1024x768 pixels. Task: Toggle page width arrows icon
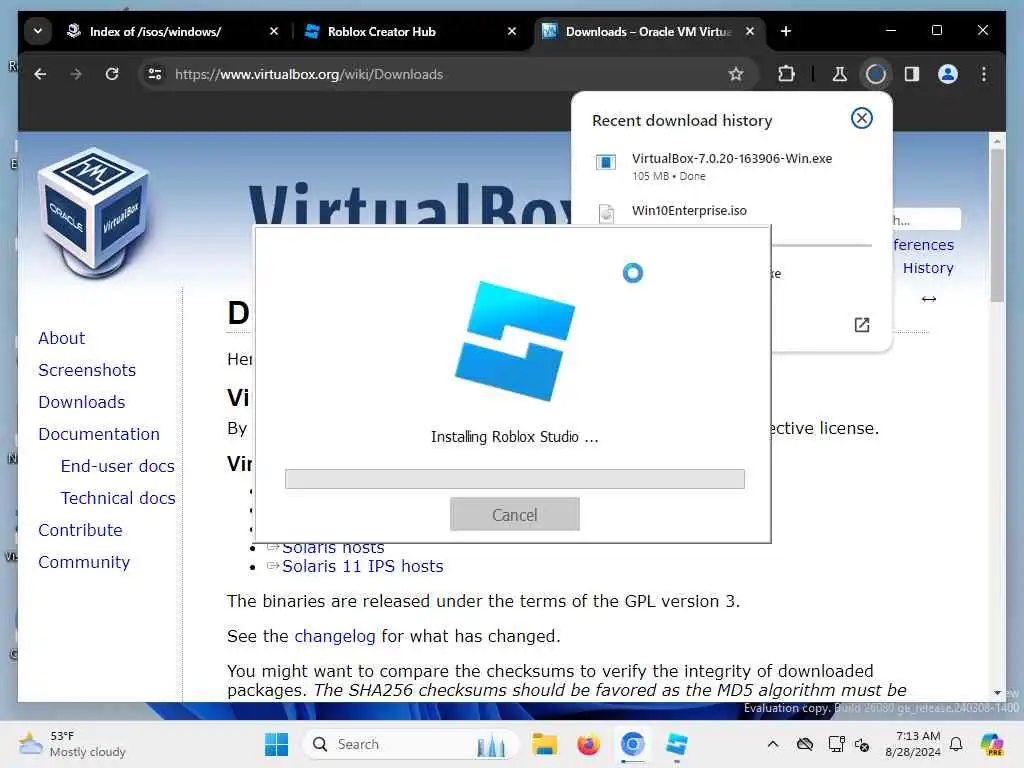tap(929, 299)
